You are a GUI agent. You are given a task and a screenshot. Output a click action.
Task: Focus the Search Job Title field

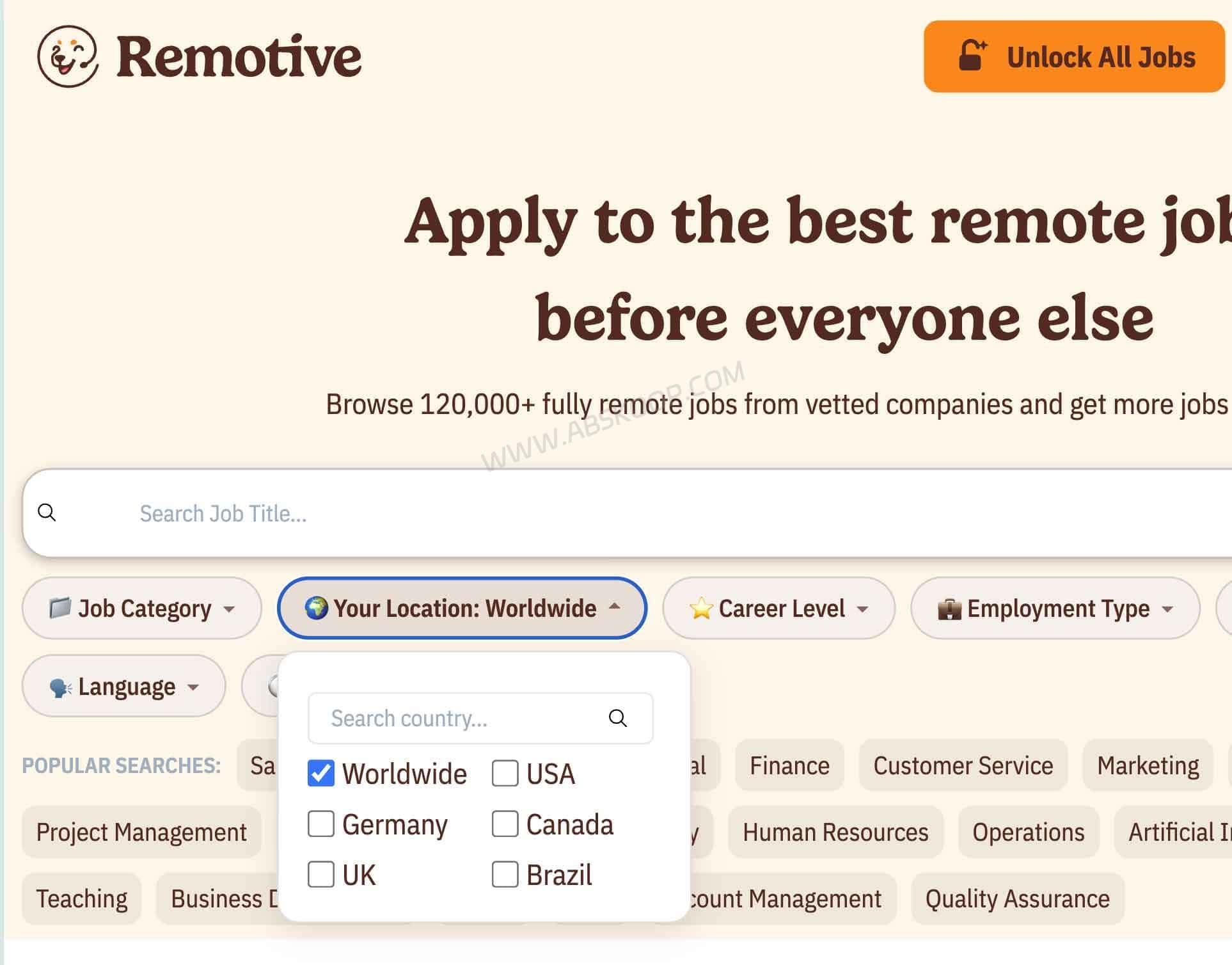[x=627, y=513]
